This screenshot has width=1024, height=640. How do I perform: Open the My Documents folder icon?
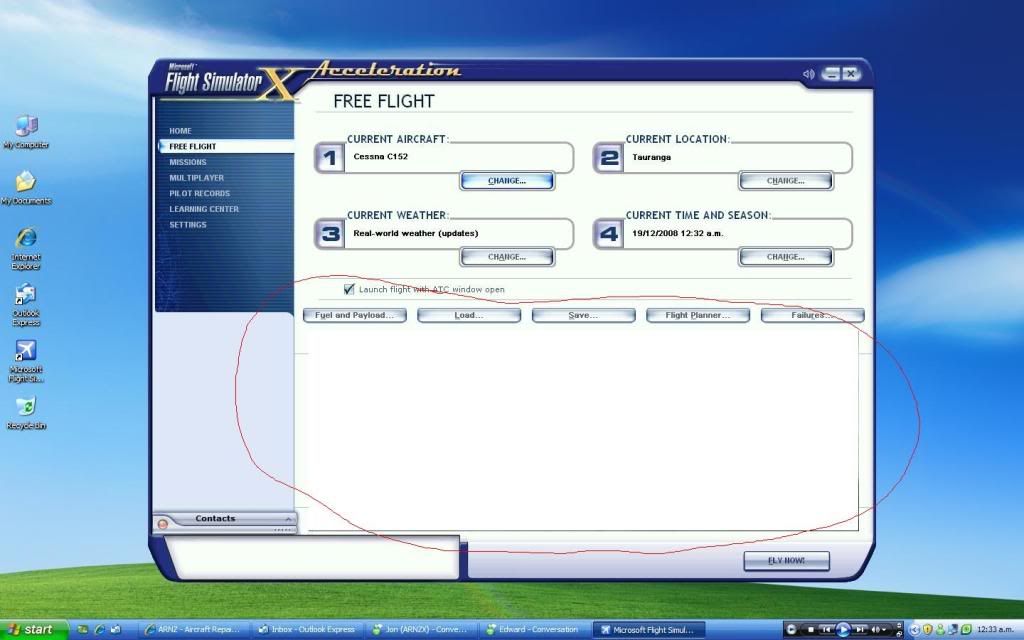26,183
